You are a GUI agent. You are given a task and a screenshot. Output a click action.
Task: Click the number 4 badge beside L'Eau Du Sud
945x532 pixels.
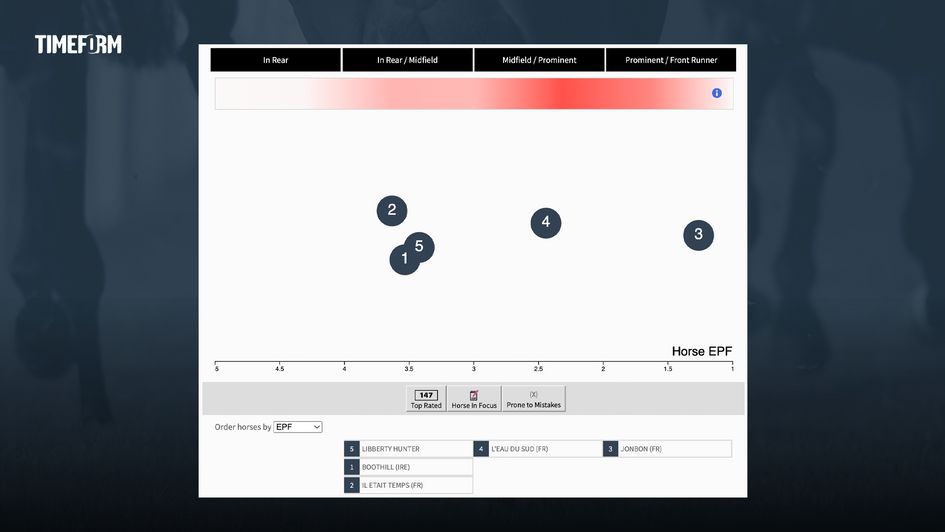point(481,449)
